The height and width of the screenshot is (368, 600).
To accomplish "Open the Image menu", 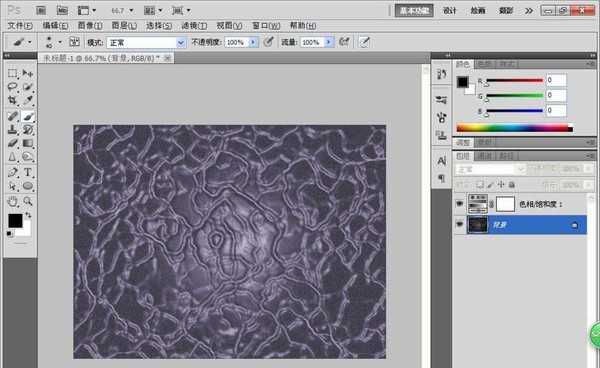I will tap(90, 26).
